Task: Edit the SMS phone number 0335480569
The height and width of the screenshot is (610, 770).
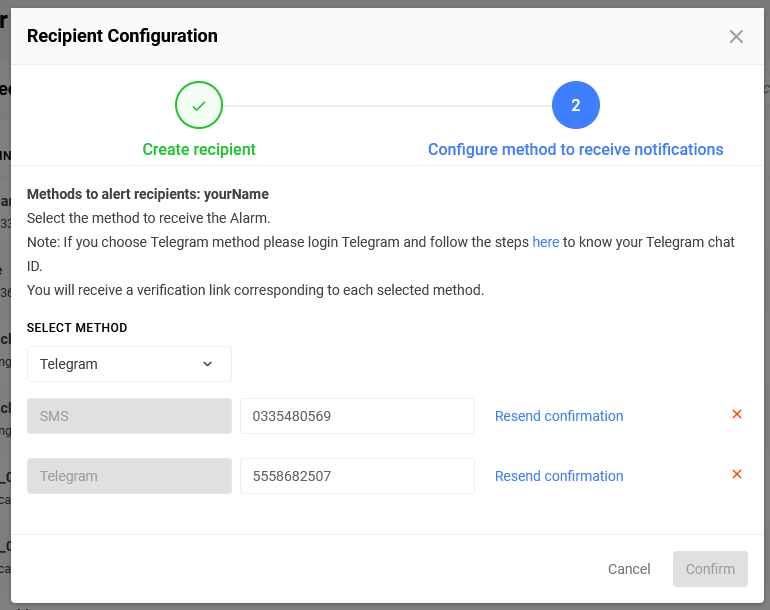Action: tap(357, 416)
